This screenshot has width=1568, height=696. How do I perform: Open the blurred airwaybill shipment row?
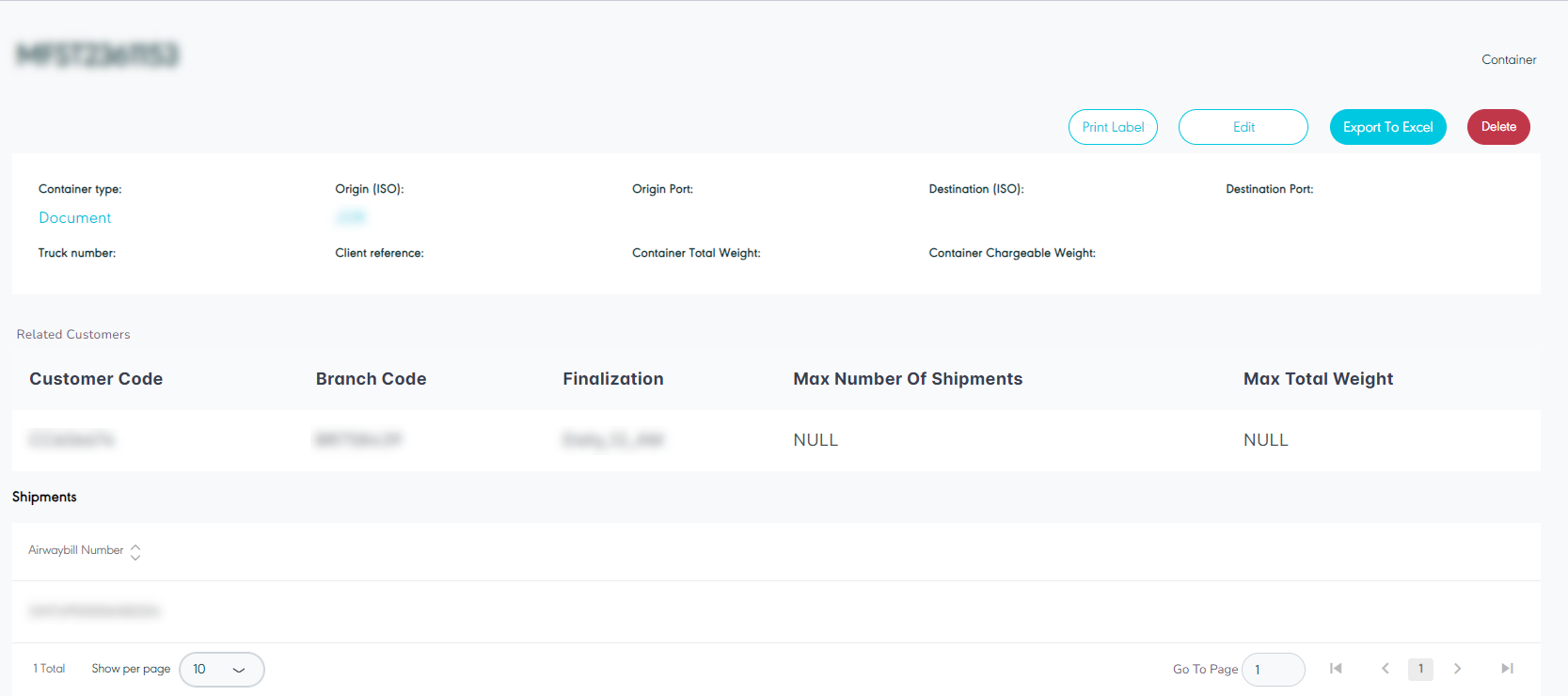(x=94, y=611)
